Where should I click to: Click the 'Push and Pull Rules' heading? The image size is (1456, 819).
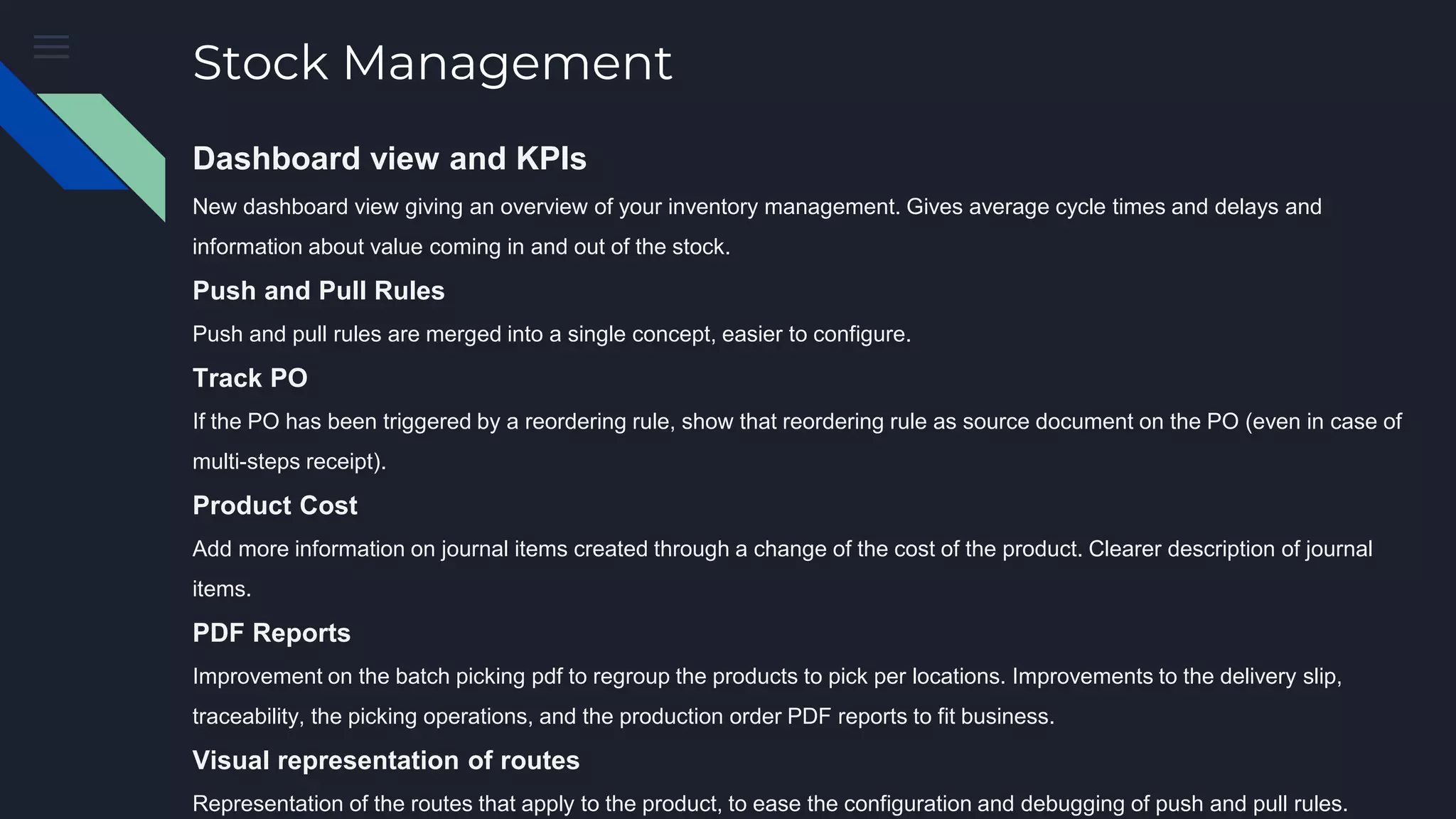pos(318,291)
